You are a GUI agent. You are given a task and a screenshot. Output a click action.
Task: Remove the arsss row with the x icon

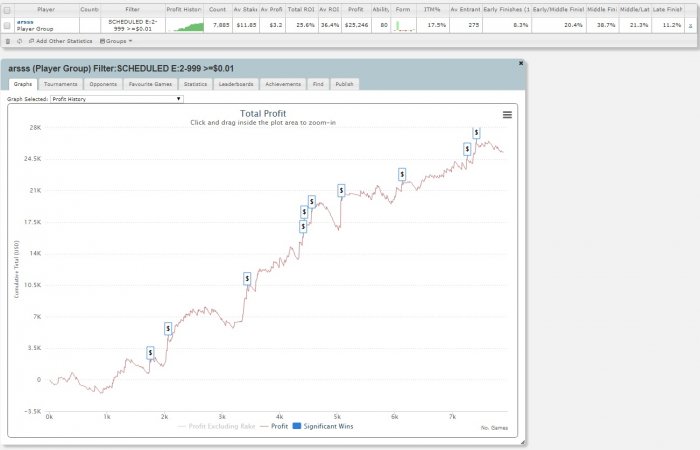pos(690,25)
